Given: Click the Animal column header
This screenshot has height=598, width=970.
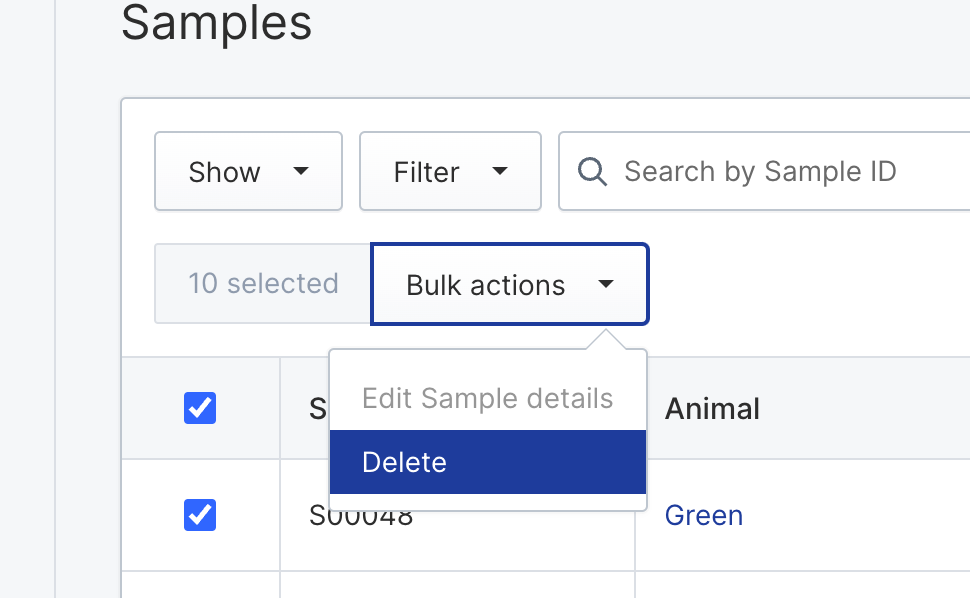Looking at the screenshot, I should click(x=712, y=408).
